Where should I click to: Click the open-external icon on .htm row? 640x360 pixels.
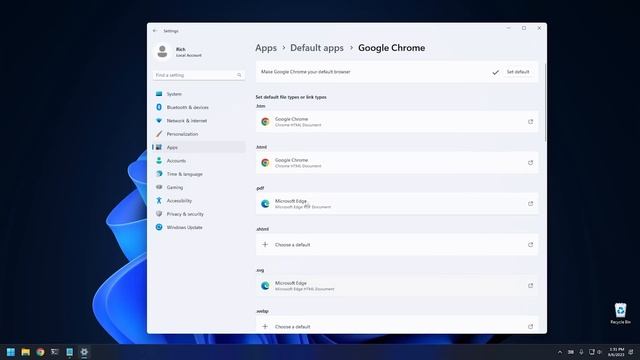click(530, 122)
